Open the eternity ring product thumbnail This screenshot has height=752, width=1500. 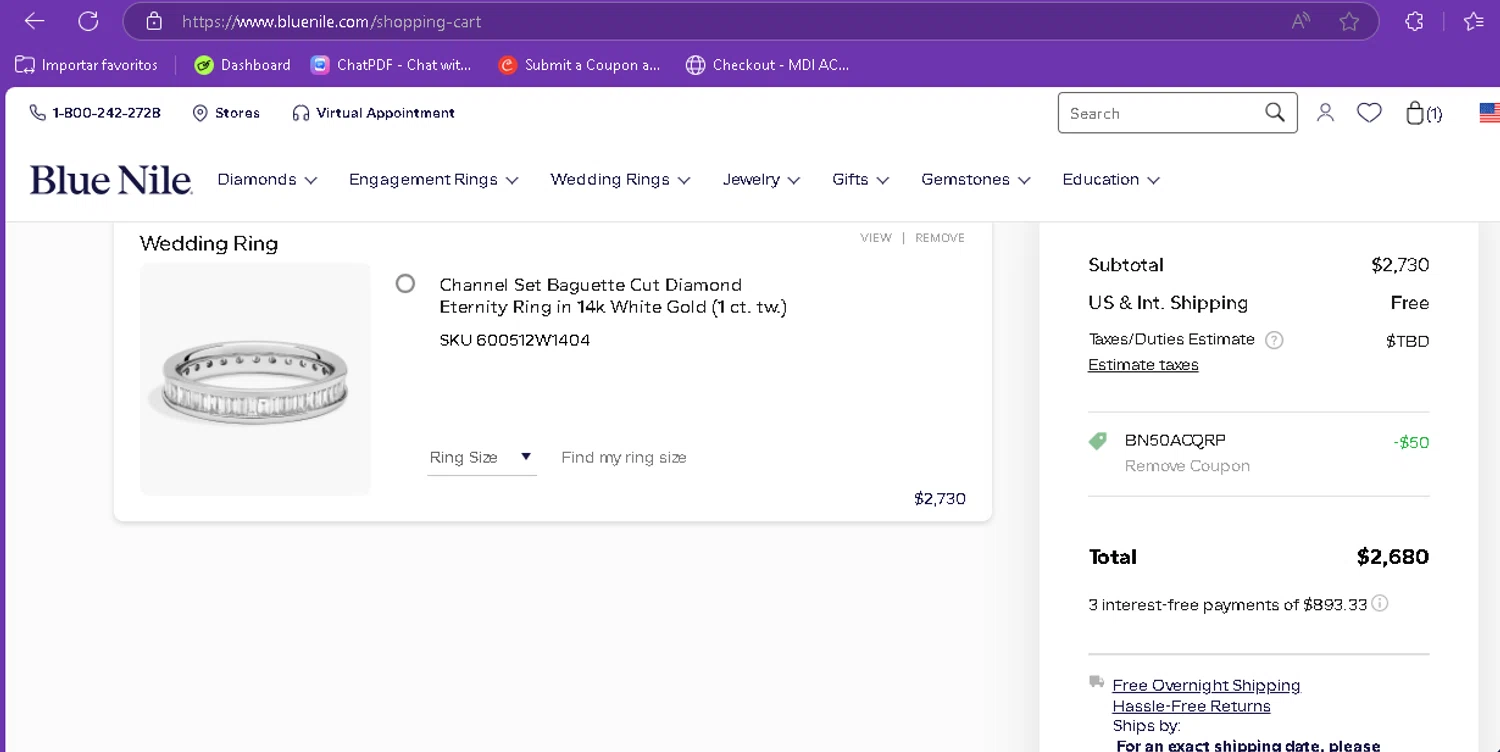pyautogui.click(x=255, y=379)
